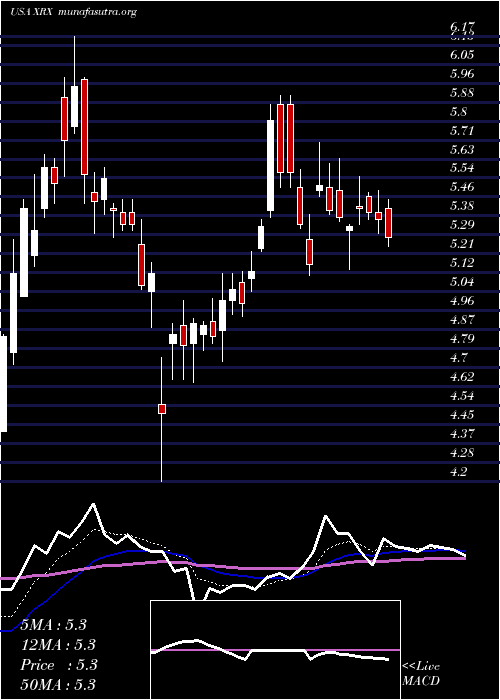Click the 5.71 price axis label
This screenshot has width=500, height=700.
[x=462, y=131]
